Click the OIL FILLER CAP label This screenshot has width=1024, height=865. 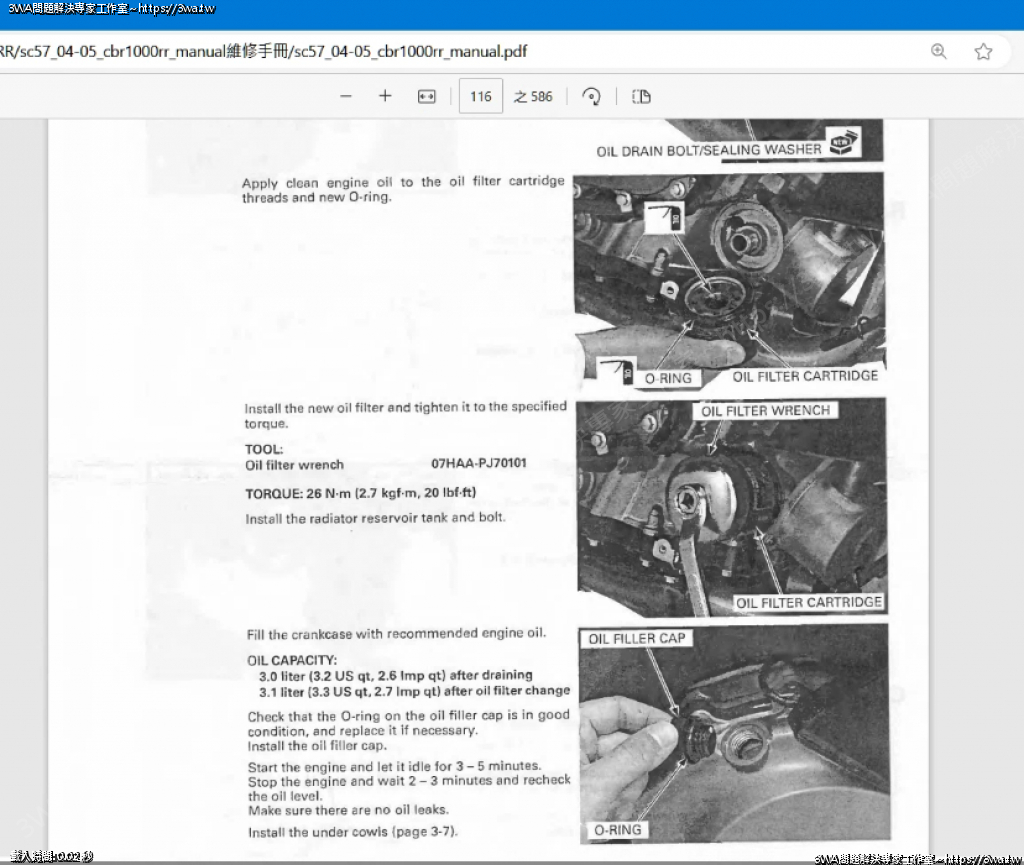[637, 639]
